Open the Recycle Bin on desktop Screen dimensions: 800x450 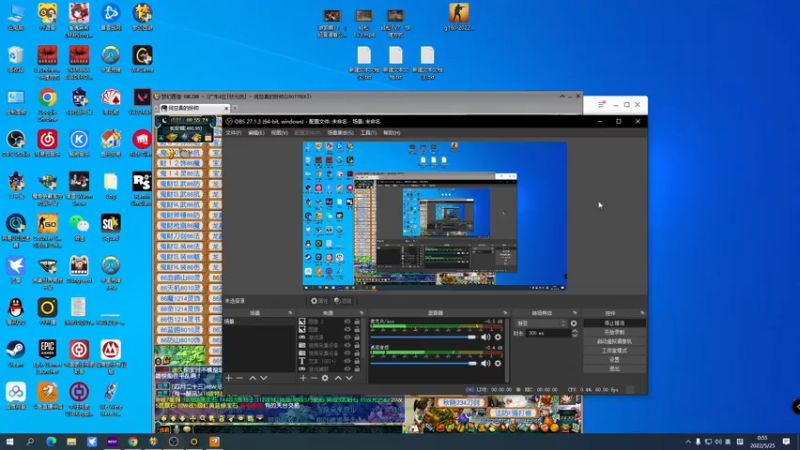16,59
